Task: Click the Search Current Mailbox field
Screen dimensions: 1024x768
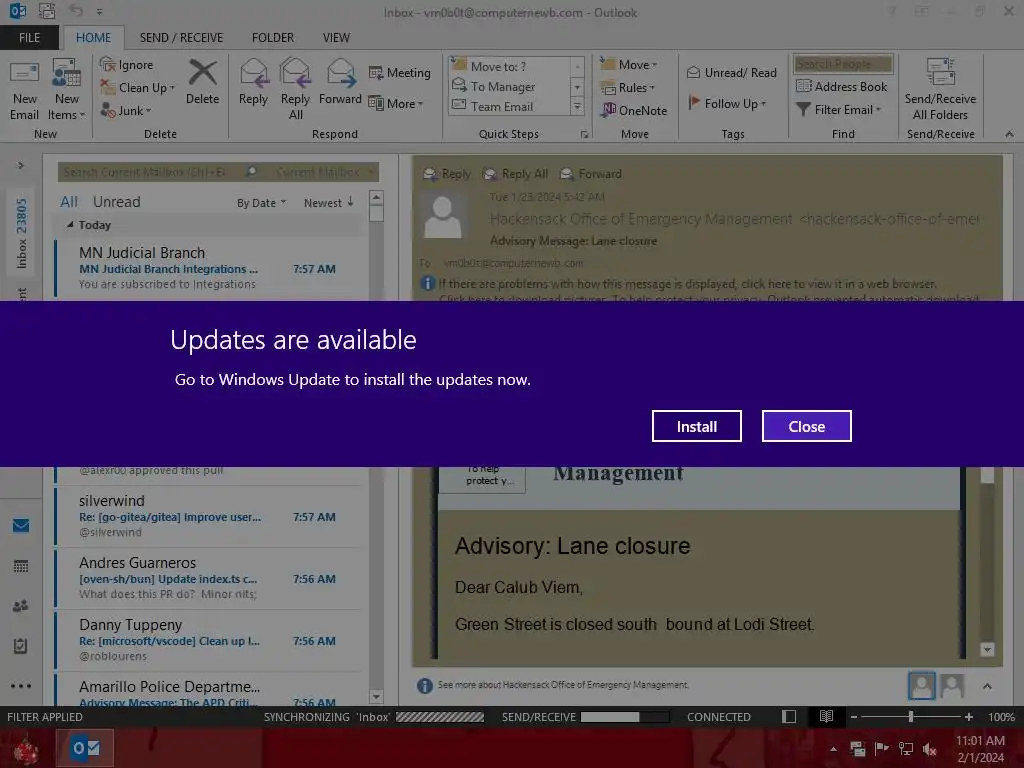Action: (x=151, y=172)
